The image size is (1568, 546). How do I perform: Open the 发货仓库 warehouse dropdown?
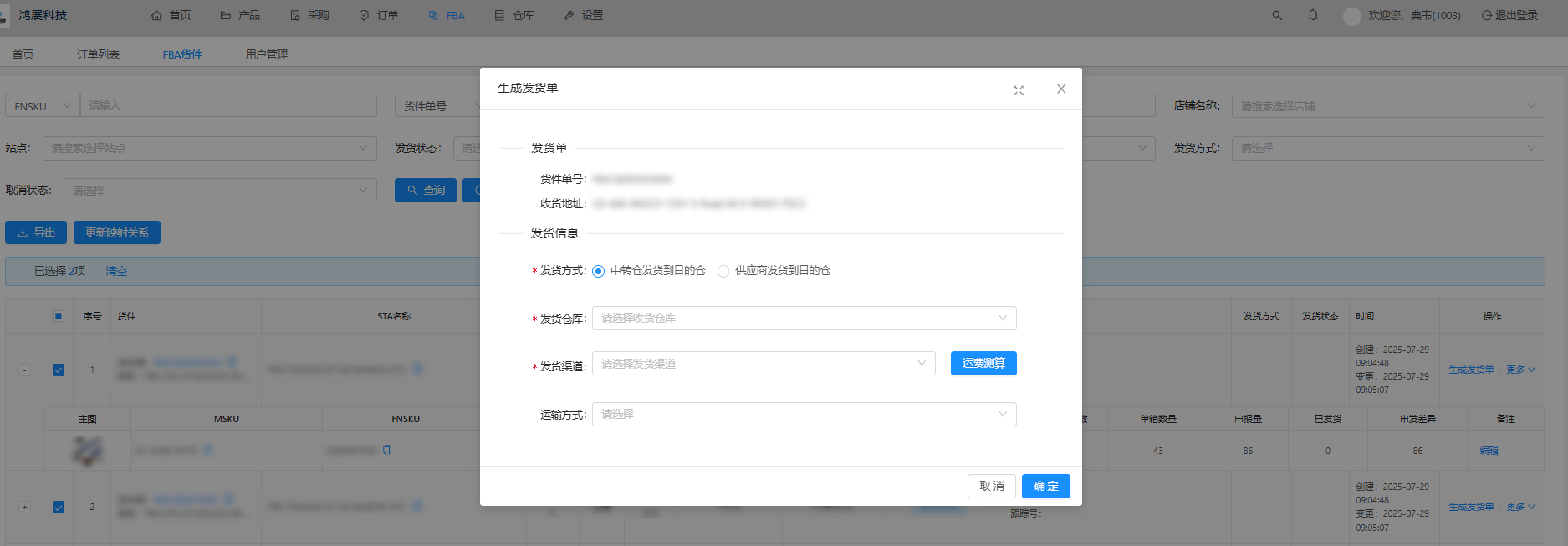pyautogui.click(x=804, y=318)
